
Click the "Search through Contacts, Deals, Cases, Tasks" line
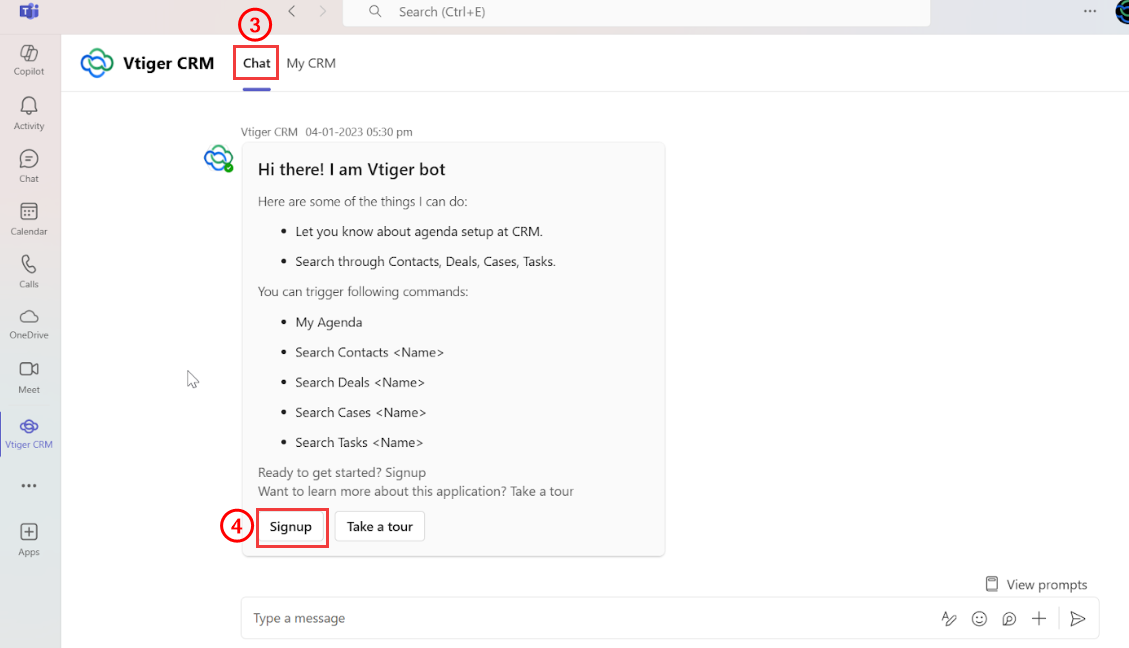click(426, 261)
